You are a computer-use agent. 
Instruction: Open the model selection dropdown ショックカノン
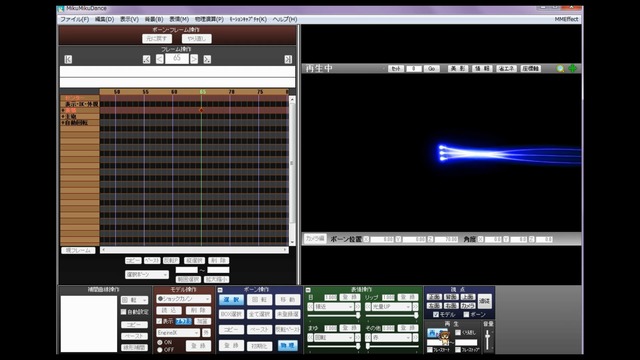[x=184, y=299]
